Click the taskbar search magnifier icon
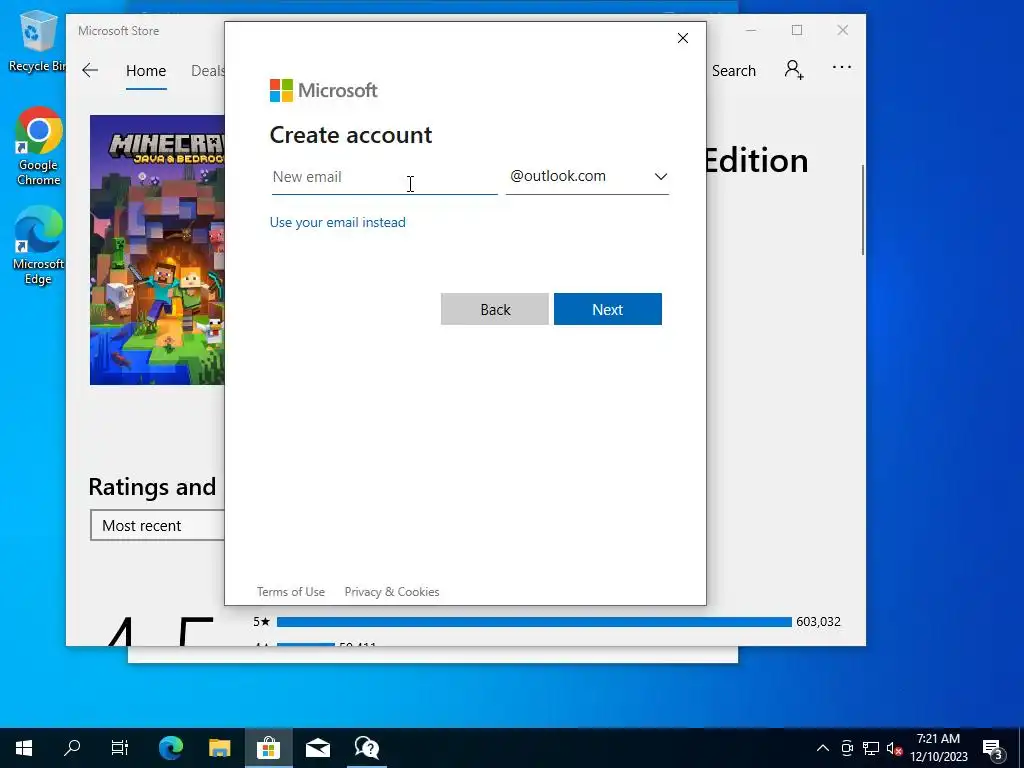The image size is (1024, 768). click(72, 748)
